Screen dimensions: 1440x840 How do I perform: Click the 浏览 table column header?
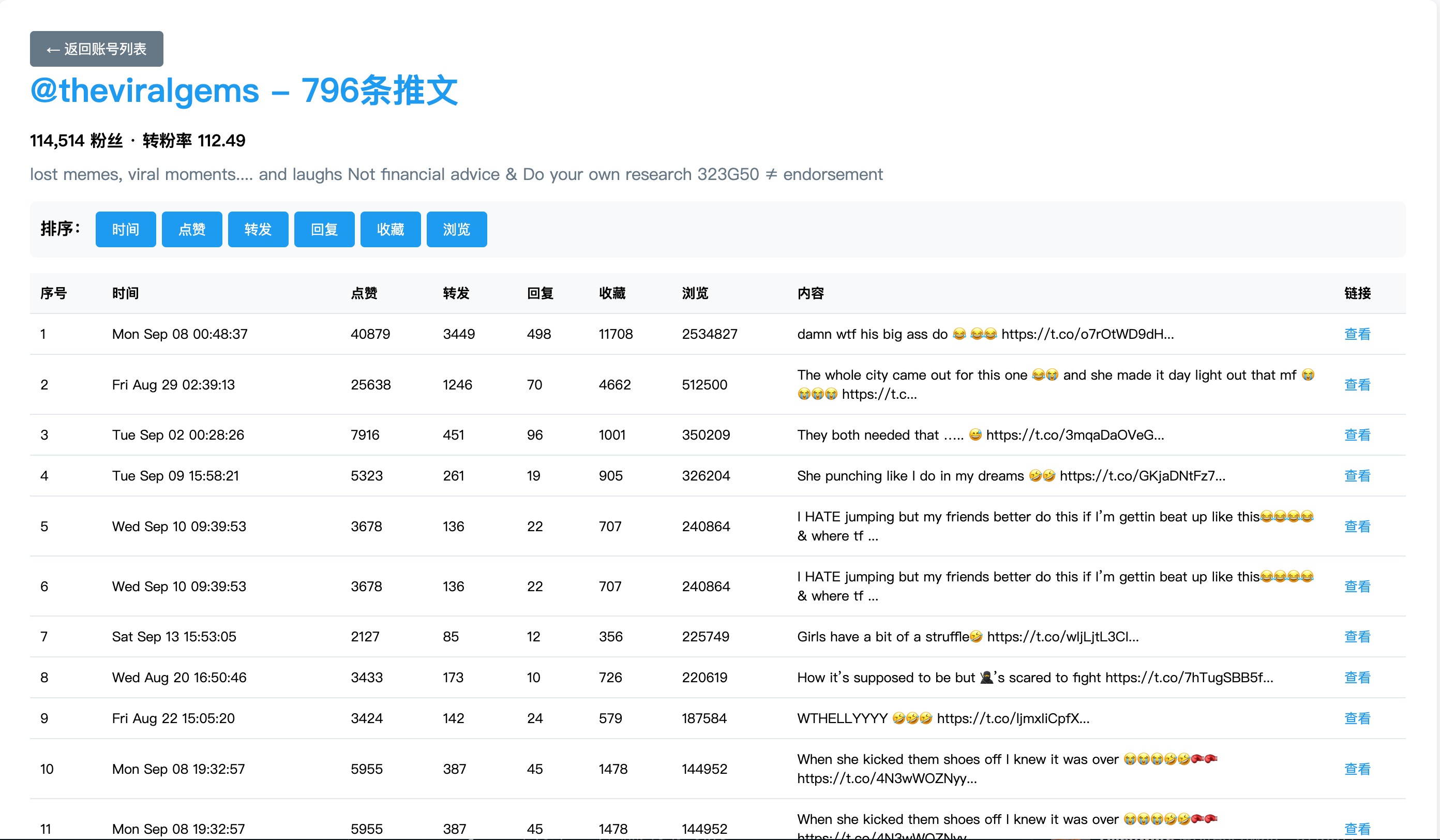pyautogui.click(x=695, y=293)
